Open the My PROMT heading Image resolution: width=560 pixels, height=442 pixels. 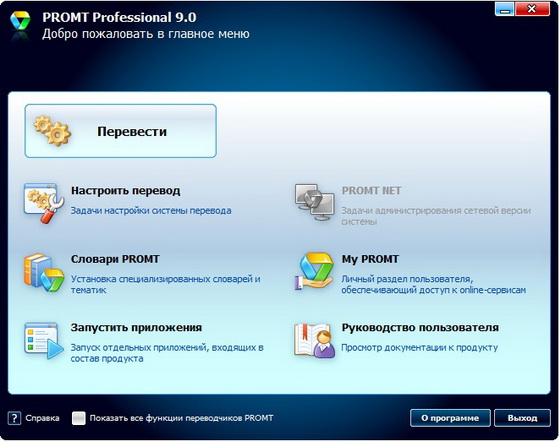370,259
